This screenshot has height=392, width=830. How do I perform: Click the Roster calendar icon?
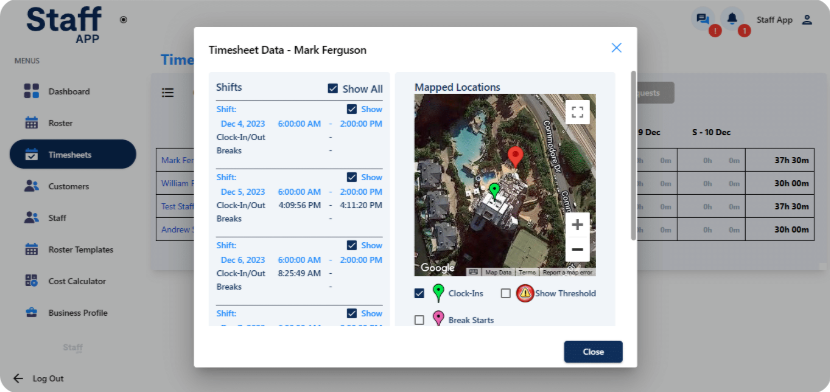pos(32,123)
